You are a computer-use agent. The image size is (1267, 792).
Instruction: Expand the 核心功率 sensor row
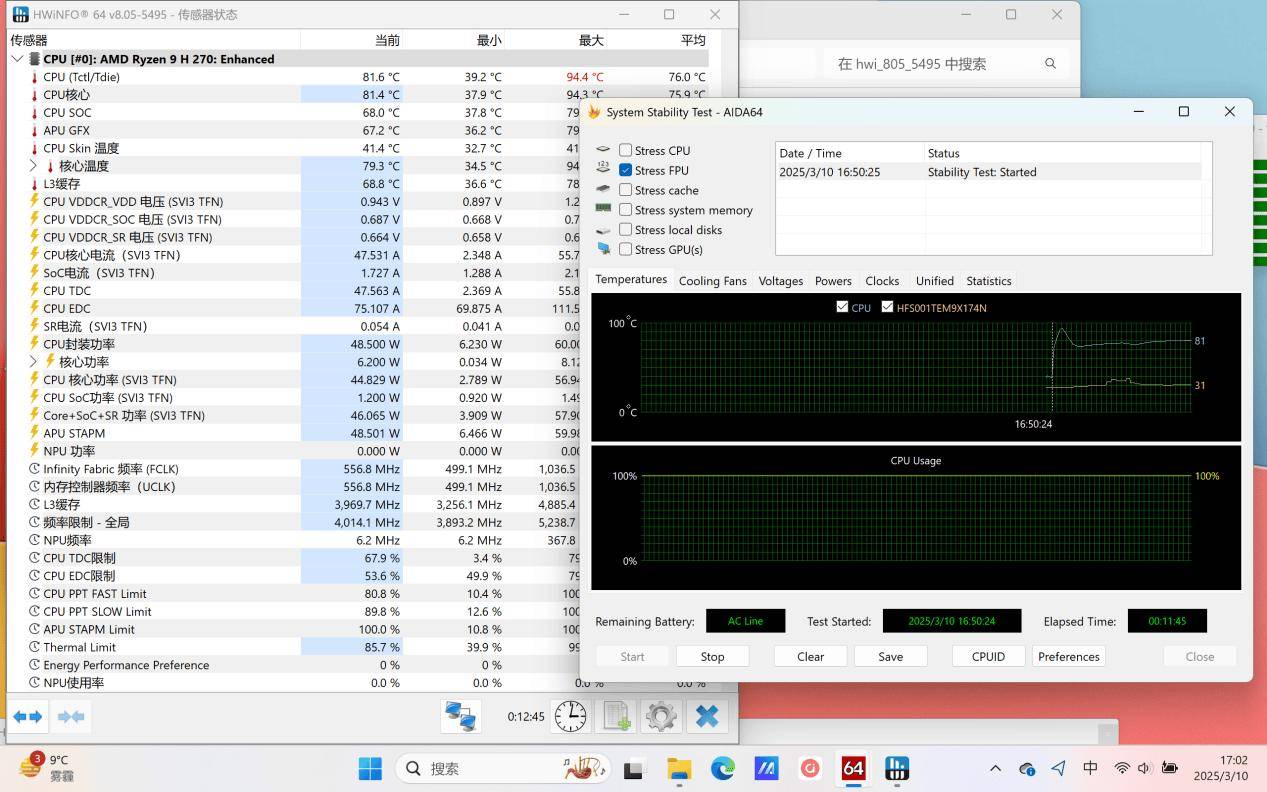[x=33, y=362]
